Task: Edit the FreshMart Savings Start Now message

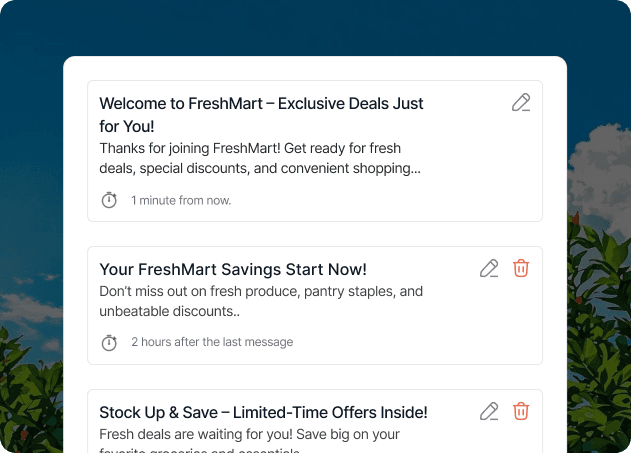Action: point(488,268)
